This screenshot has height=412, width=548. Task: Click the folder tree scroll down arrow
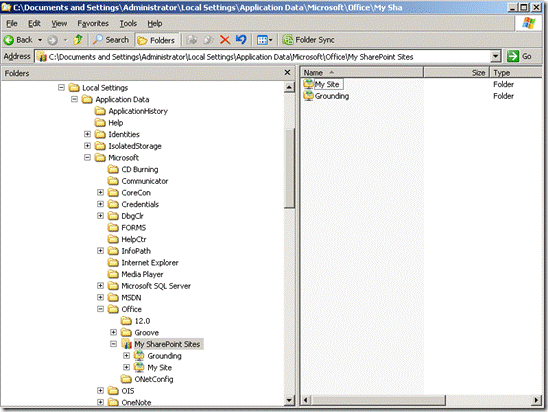coord(289,400)
